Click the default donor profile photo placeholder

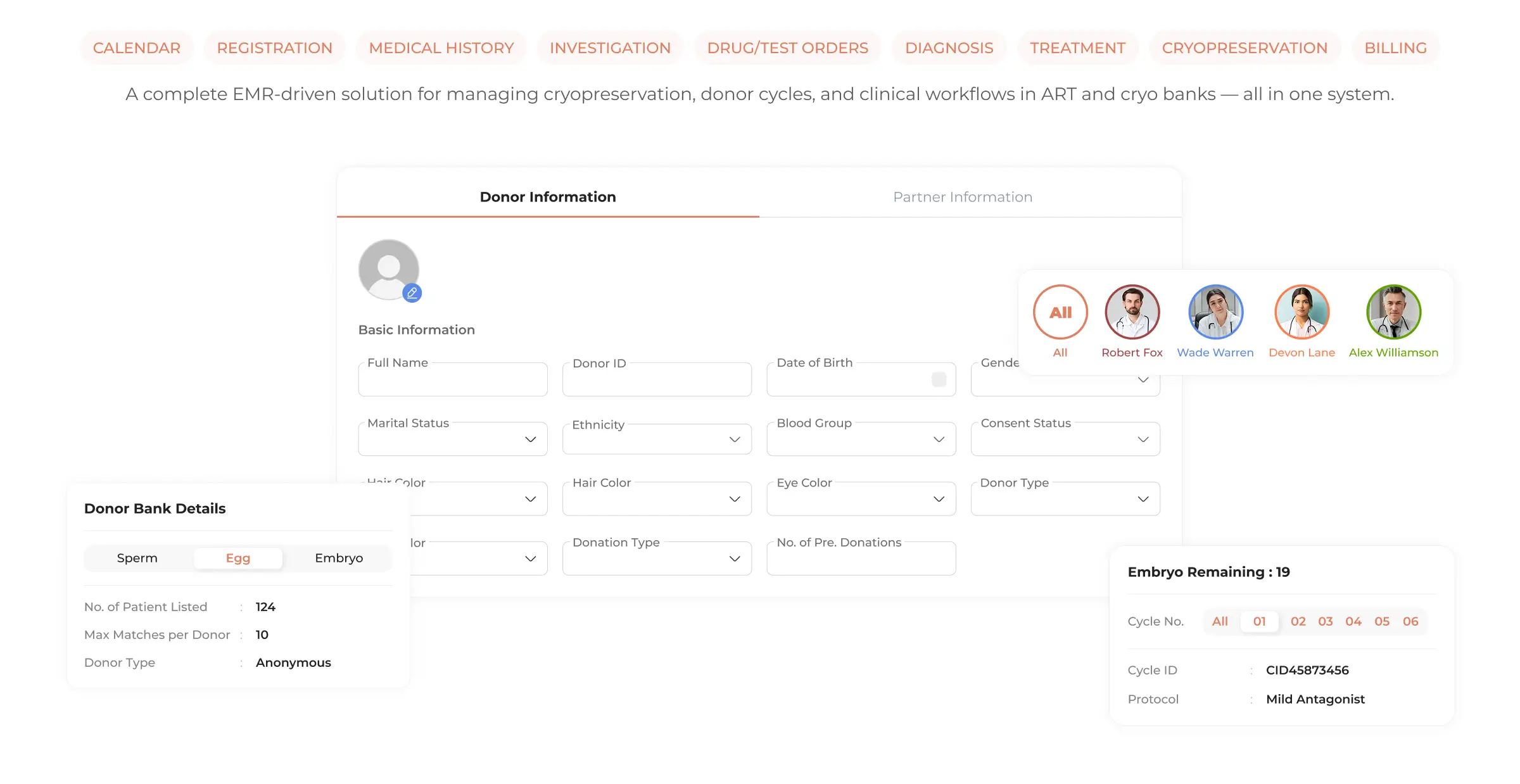[x=388, y=269]
